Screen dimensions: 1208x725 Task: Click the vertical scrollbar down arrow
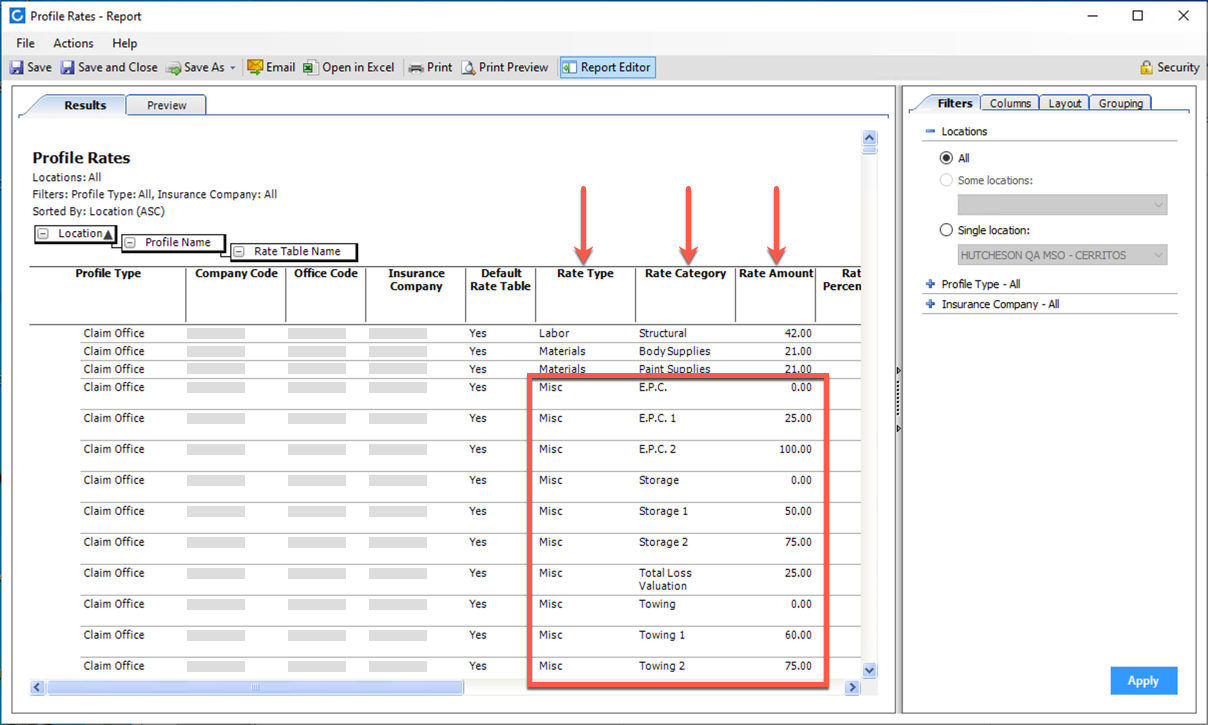click(x=869, y=670)
